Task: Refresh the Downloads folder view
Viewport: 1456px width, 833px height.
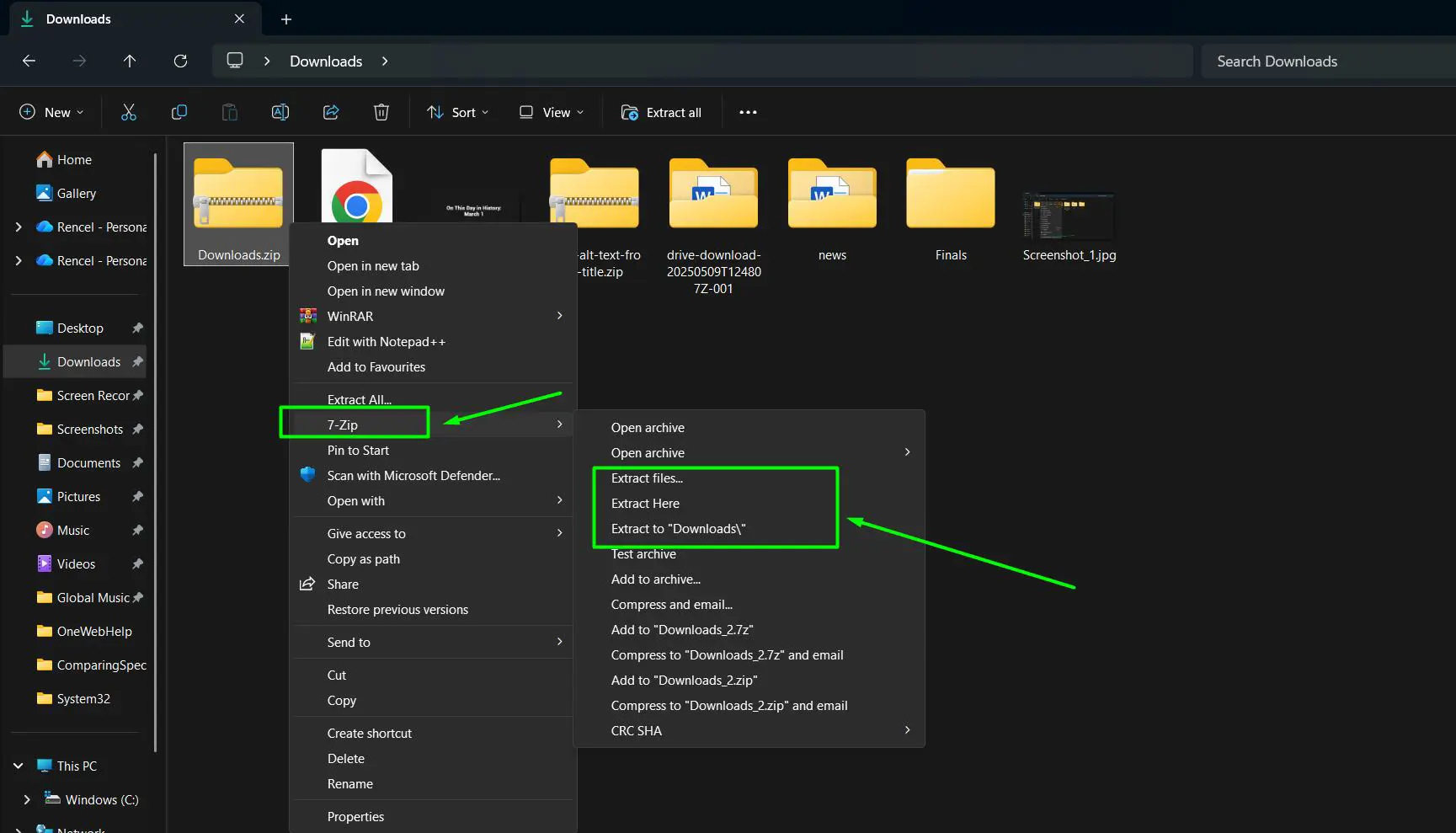Action: (x=180, y=61)
